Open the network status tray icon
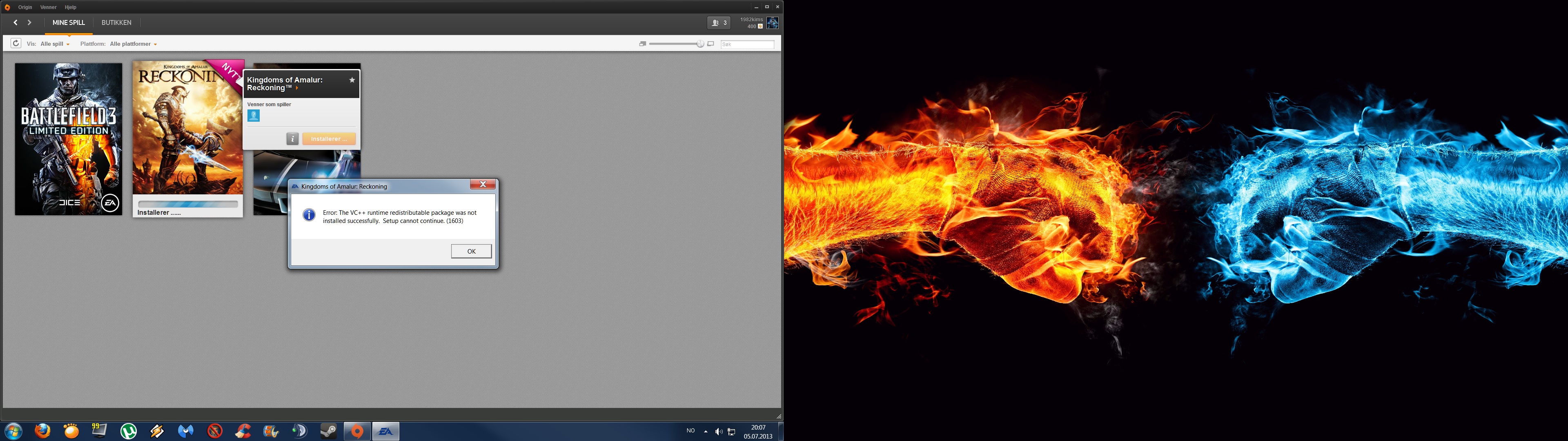The image size is (1568, 441). (732, 431)
